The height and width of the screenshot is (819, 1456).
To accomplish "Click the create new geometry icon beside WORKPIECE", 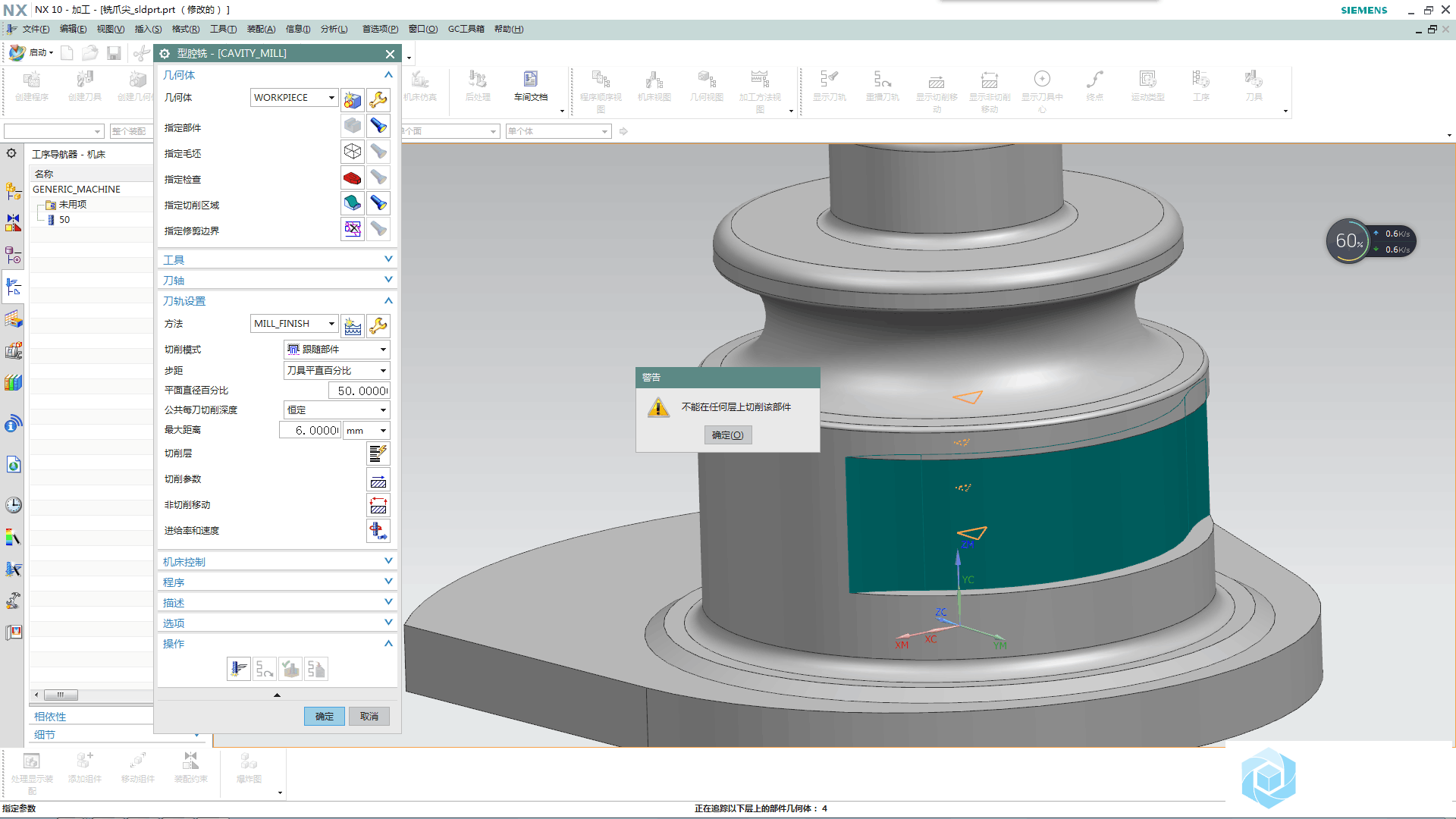I will point(353,99).
